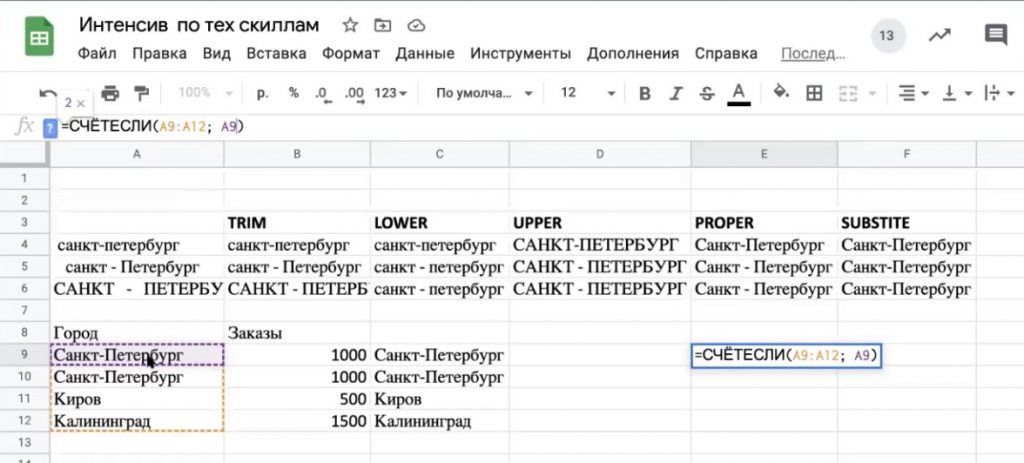
Task: Open the font size 12 dropdown
Action: point(587,93)
